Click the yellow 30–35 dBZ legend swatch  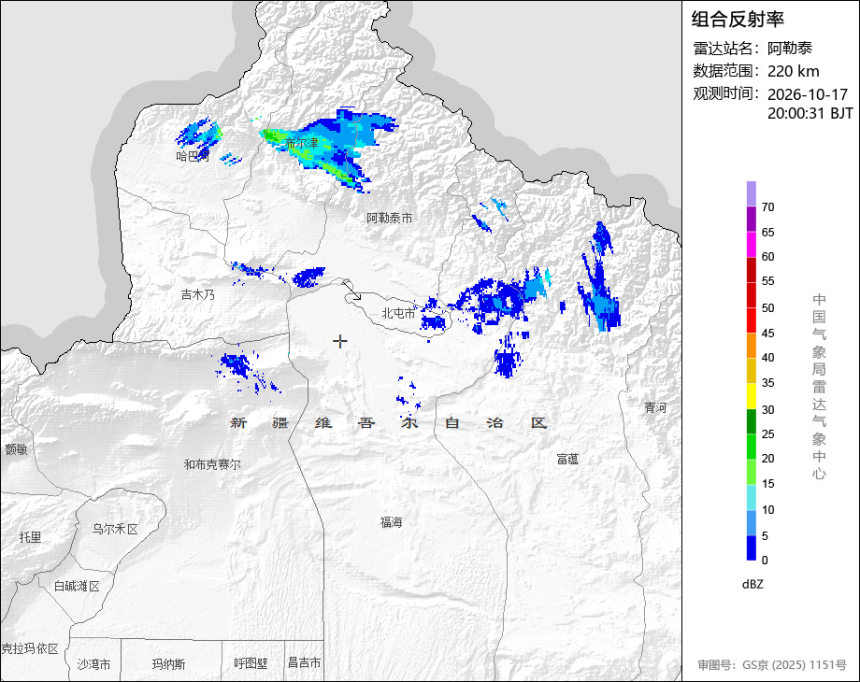pyautogui.click(x=751, y=396)
